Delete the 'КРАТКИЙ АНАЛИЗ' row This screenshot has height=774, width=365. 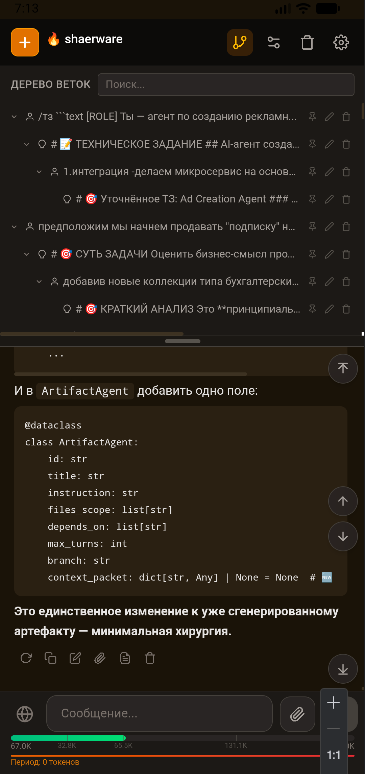click(346, 309)
